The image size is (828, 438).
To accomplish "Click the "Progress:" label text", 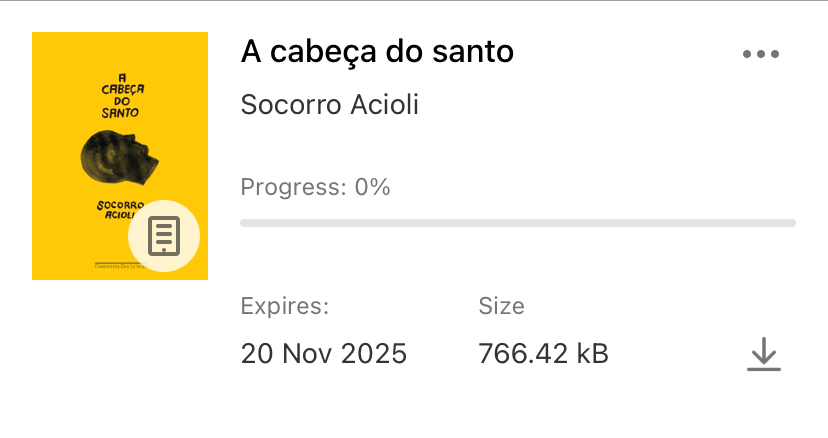I will click(293, 187).
